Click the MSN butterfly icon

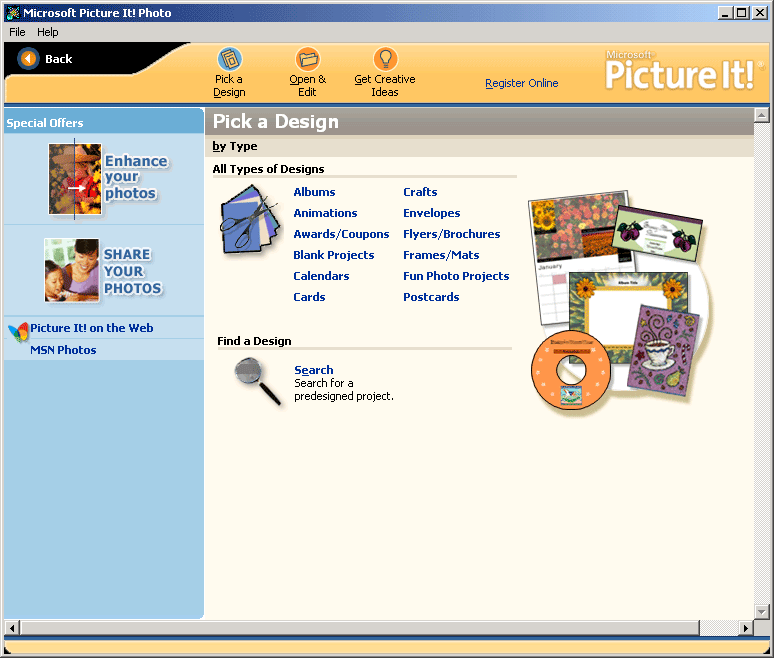click(17, 332)
